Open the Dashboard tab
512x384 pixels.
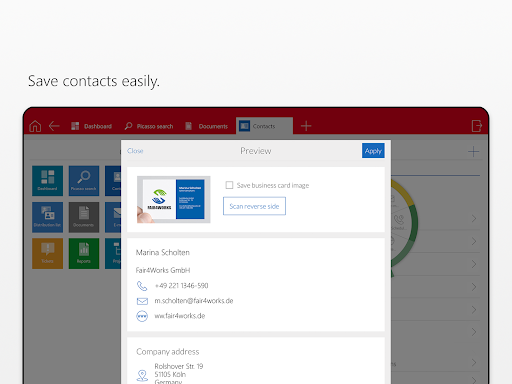pyautogui.click(x=91, y=126)
